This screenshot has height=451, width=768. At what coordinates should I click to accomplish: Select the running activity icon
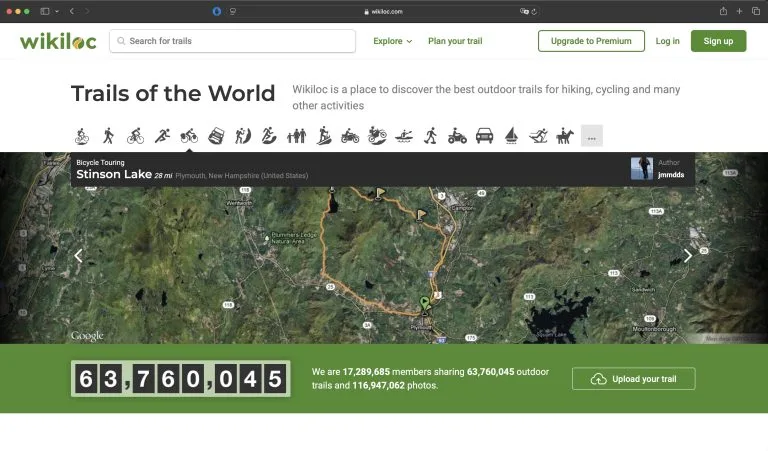pos(162,136)
